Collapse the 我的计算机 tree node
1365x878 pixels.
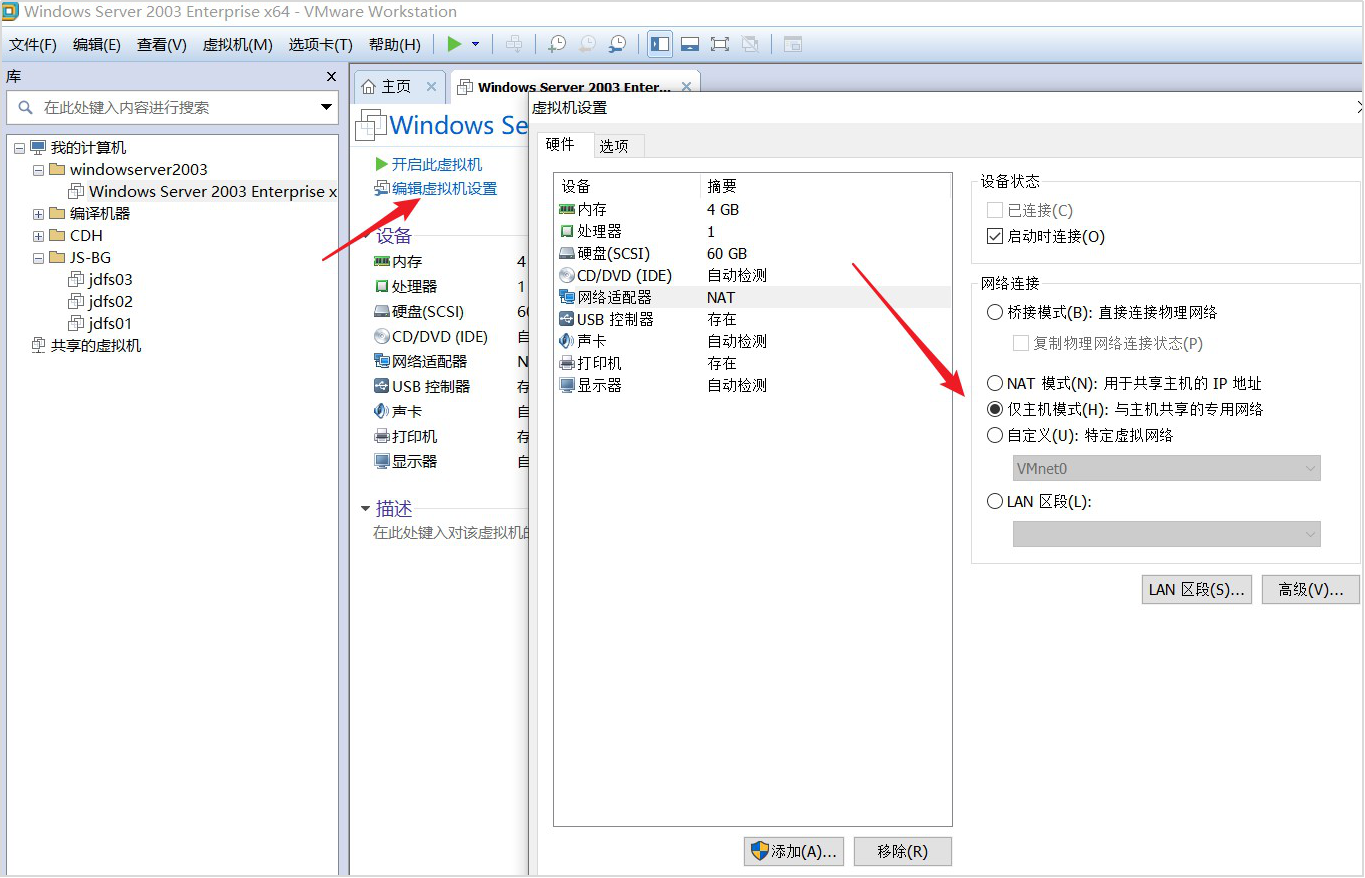click(19, 148)
